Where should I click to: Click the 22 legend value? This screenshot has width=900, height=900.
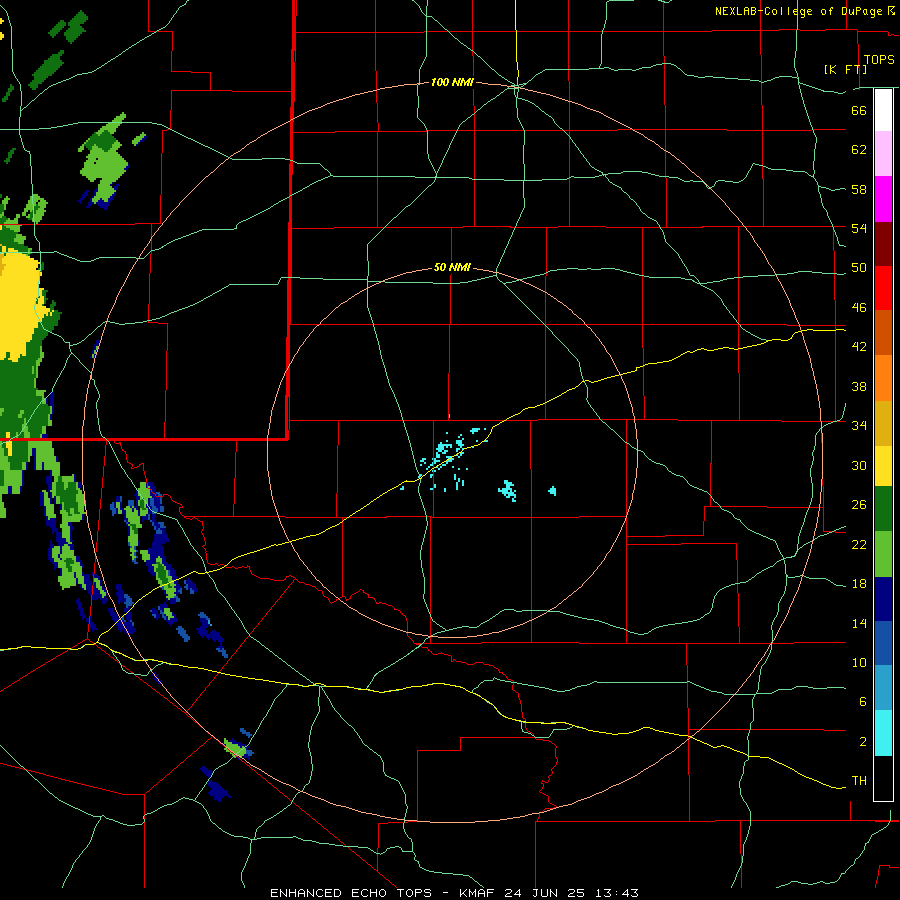[x=859, y=544]
